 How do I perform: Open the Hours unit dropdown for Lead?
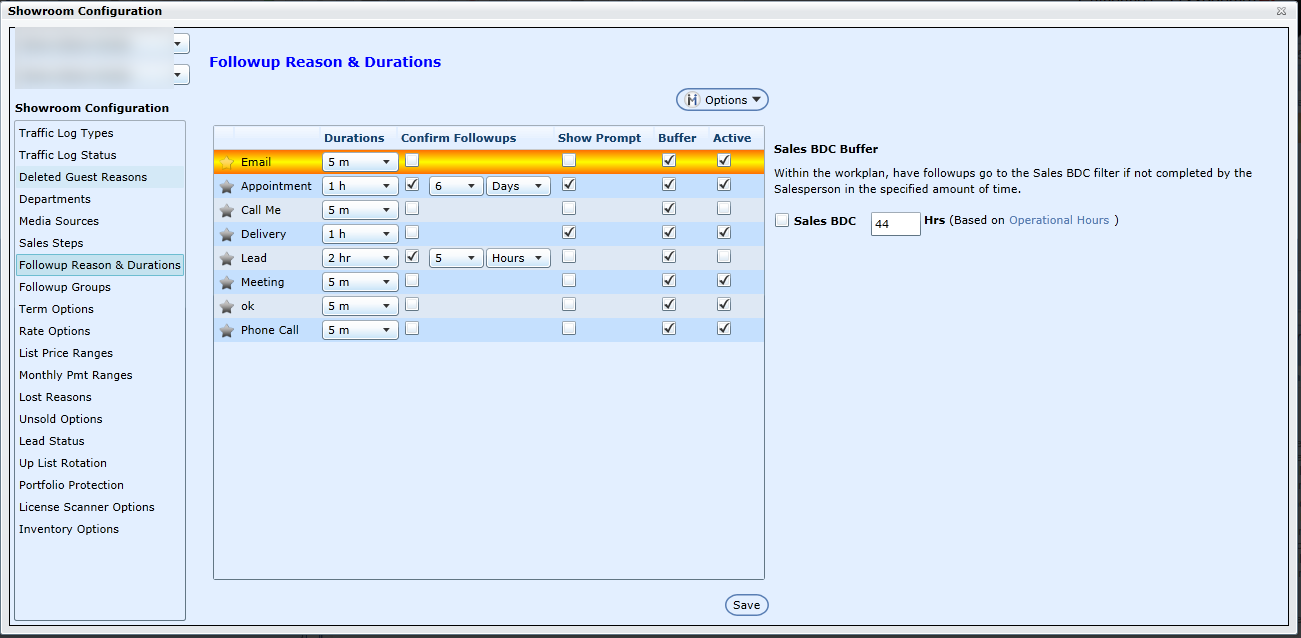(x=518, y=258)
